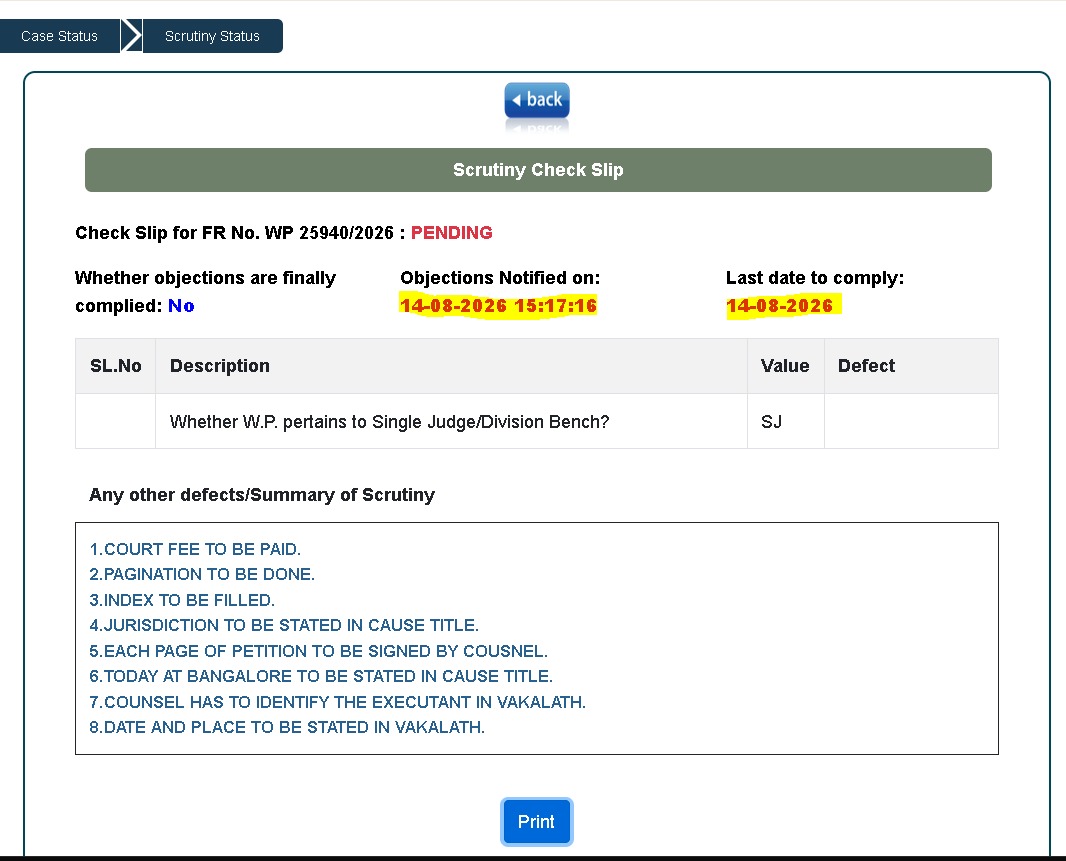Click the DATE AND PLACE IN VAKALATH line
1066x861 pixels.
point(287,727)
